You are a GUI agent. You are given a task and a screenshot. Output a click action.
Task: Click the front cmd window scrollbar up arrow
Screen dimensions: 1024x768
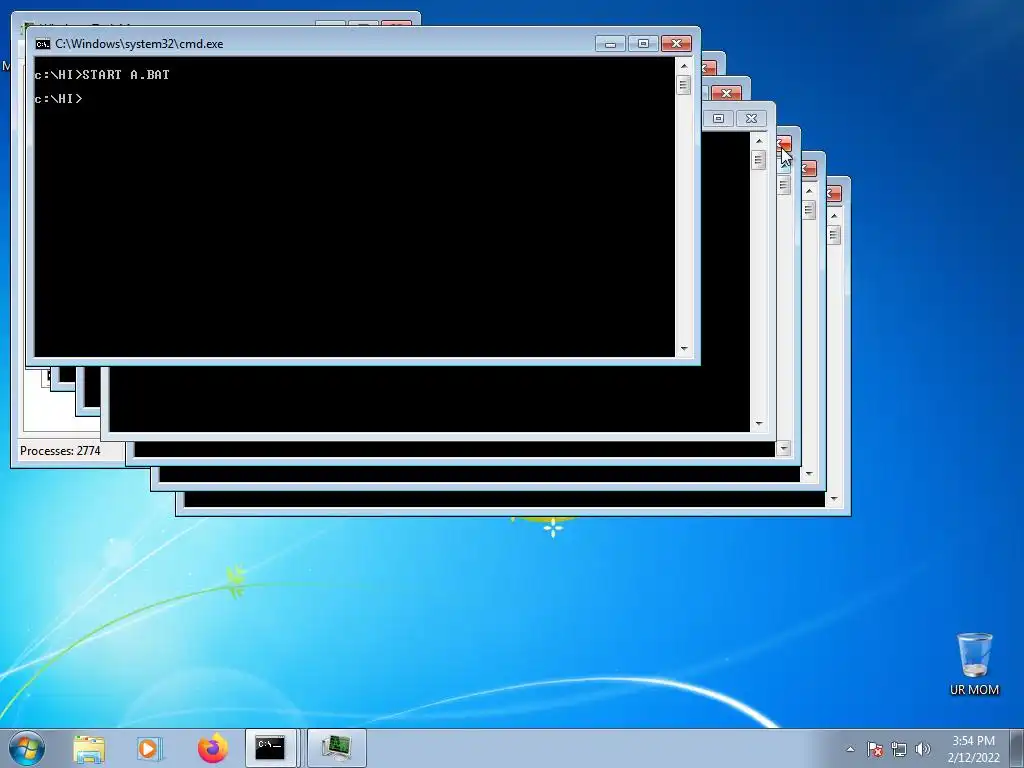click(684, 65)
